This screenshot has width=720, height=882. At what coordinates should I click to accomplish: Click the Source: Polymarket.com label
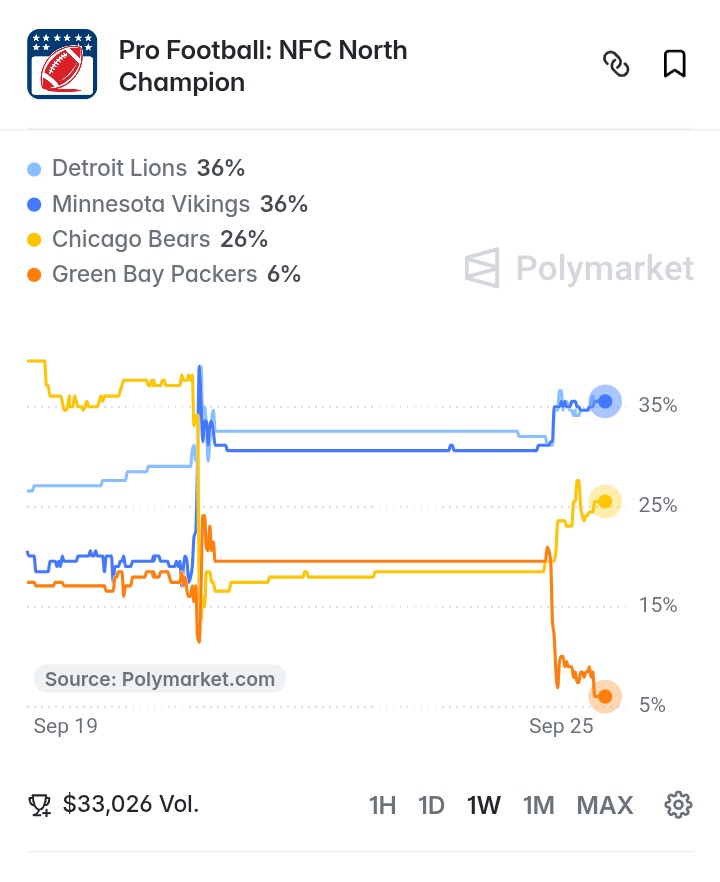tap(160, 679)
